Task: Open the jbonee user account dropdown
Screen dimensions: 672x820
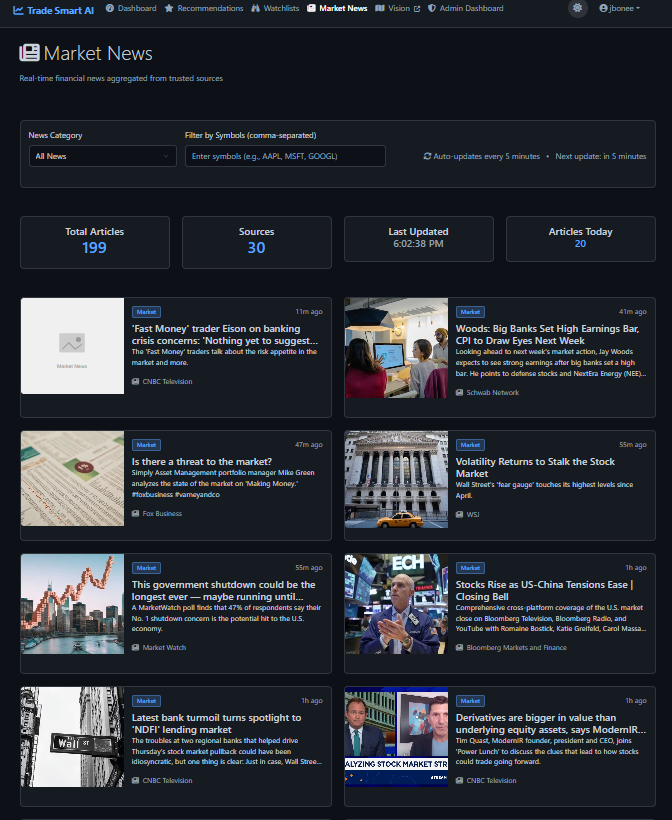Action: [x=620, y=8]
